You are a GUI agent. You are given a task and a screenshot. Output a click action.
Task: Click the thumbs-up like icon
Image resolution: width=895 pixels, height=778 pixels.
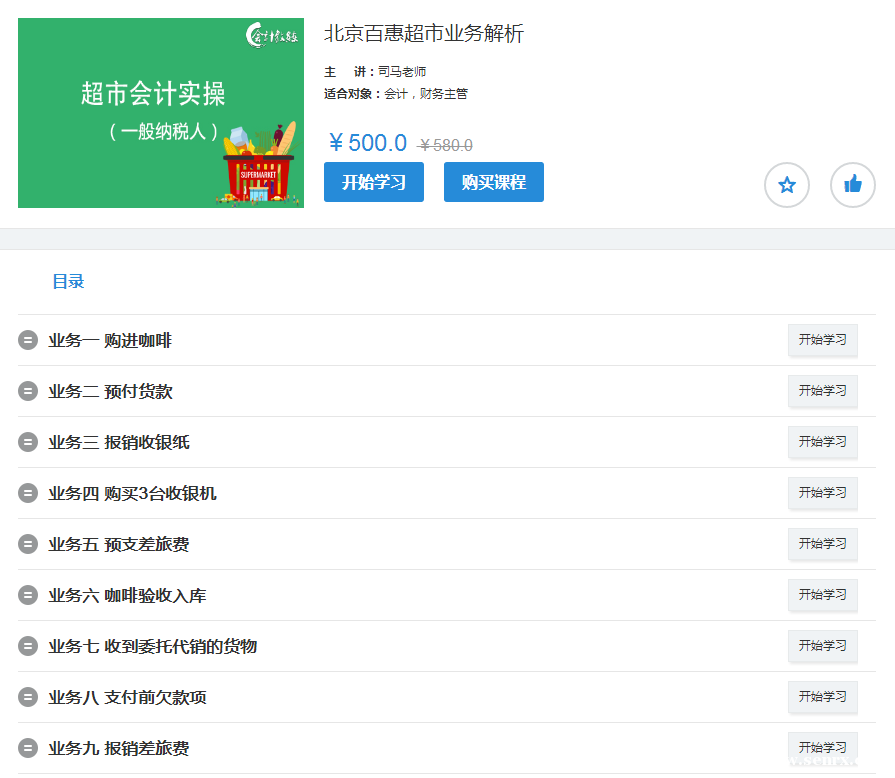(852, 185)
